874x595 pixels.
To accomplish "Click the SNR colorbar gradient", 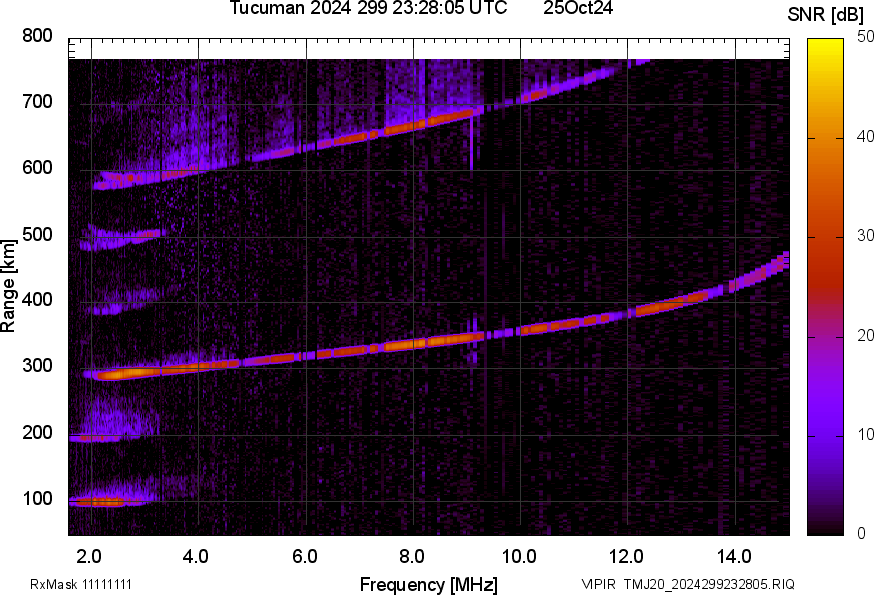I will (825, 287).
